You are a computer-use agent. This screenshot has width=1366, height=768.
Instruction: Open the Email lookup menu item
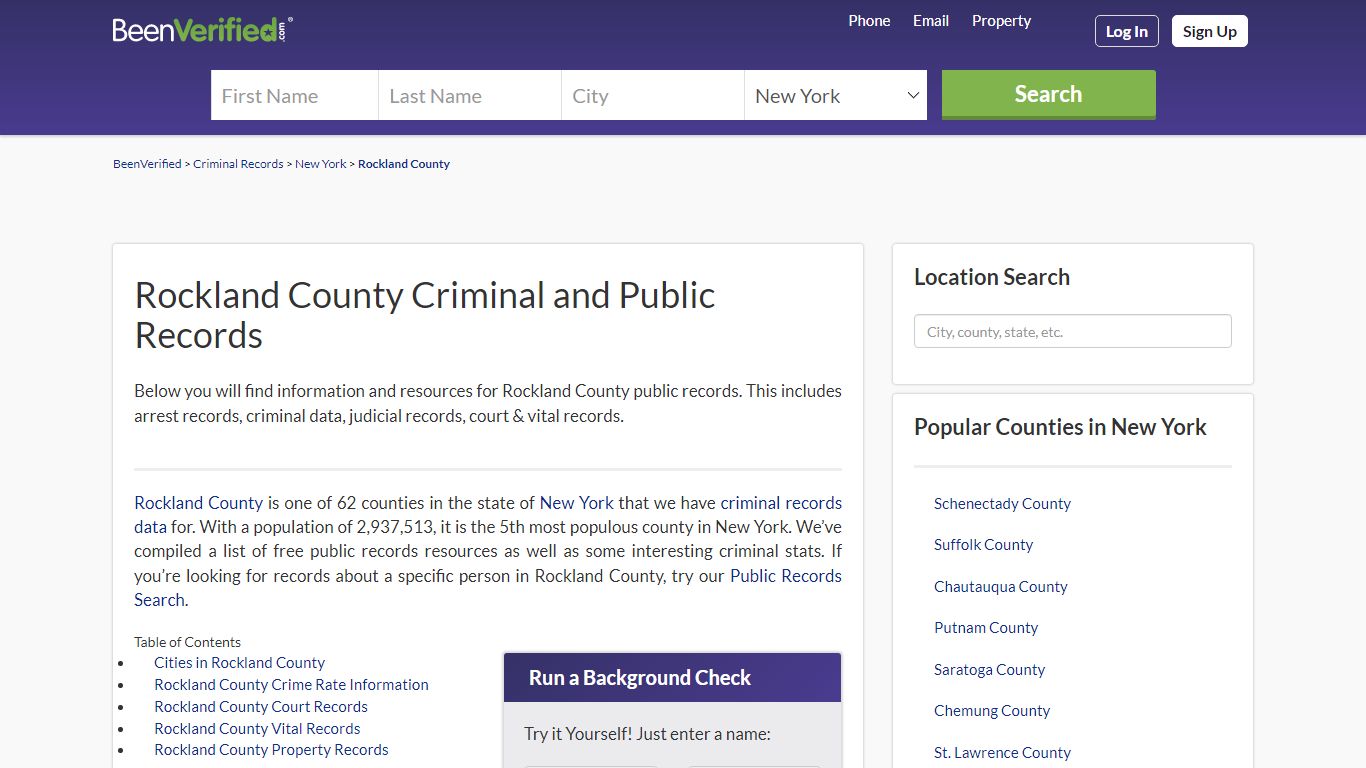click(931, 21)
